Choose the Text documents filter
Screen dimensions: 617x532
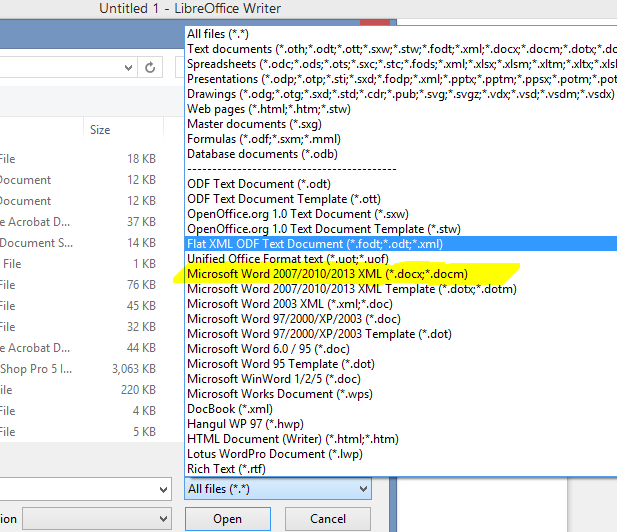[x=401, y=49]
